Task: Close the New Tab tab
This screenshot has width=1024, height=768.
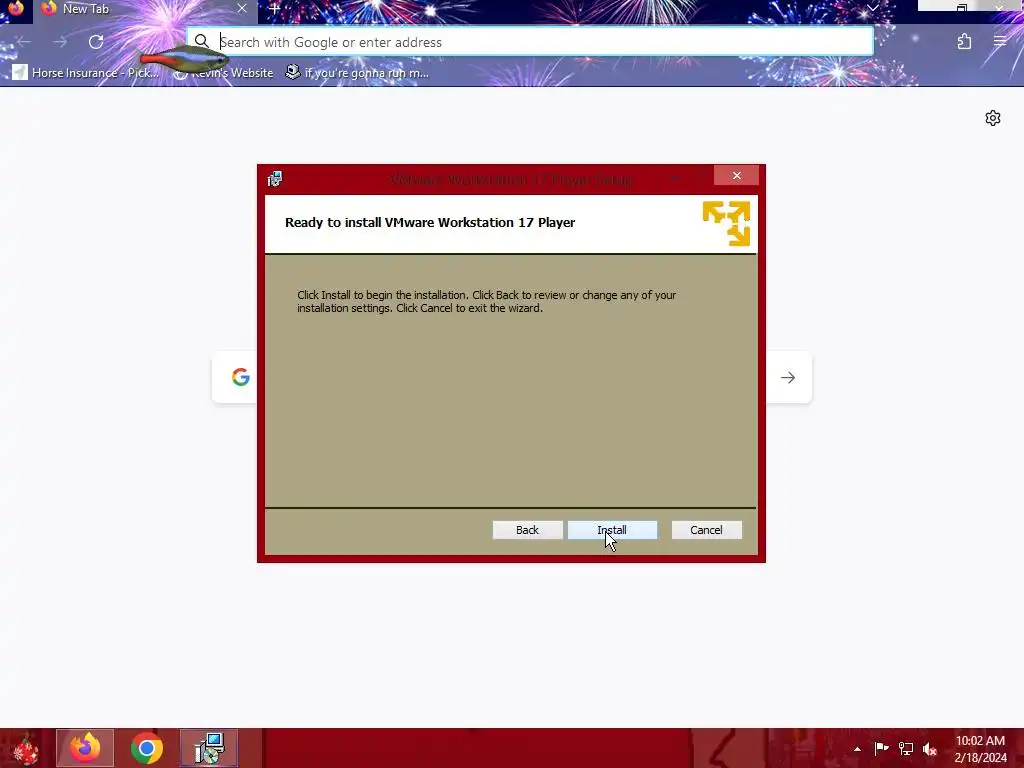Action: pos(242,8)
